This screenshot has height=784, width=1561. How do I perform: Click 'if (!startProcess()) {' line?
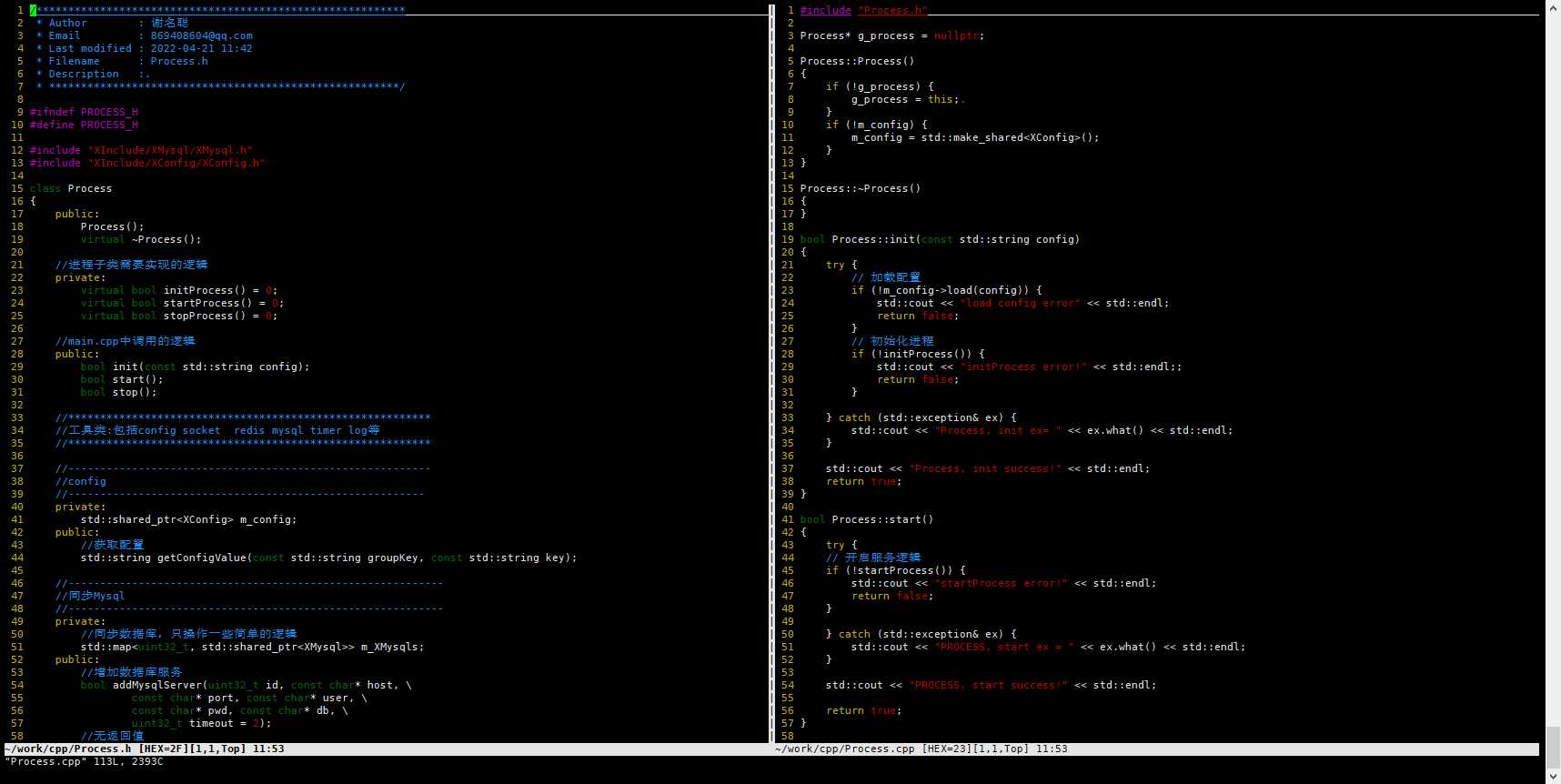click(896, 571)
